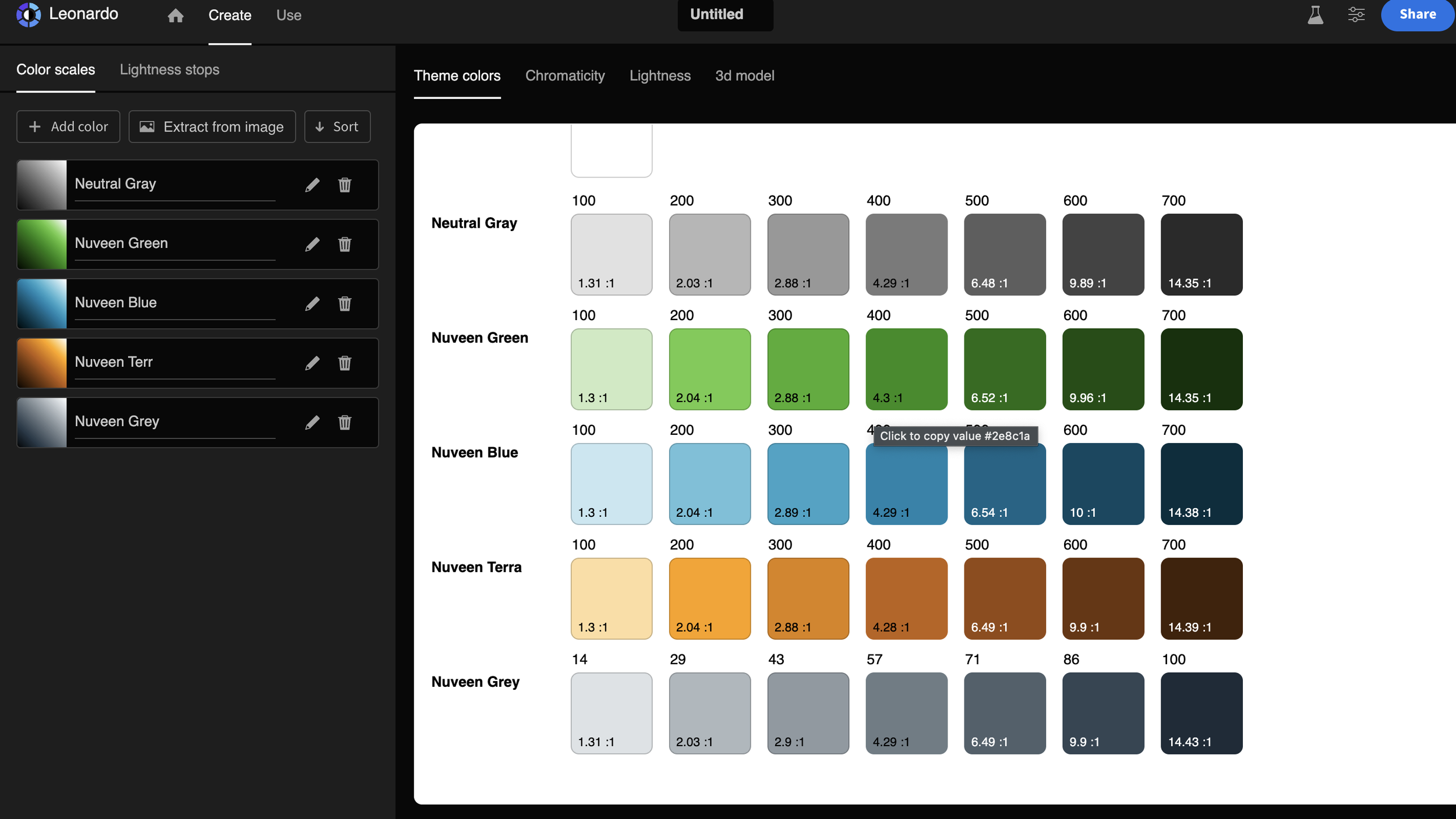Select the Lightness view tab

[x=660, y=76]
